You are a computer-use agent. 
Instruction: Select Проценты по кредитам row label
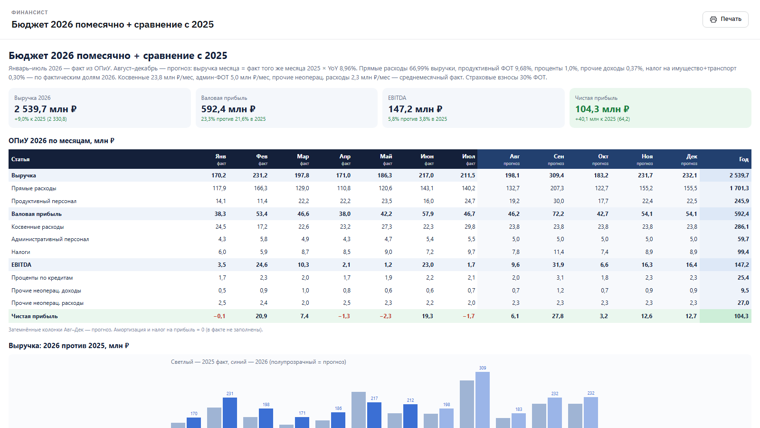coord(42,278)
